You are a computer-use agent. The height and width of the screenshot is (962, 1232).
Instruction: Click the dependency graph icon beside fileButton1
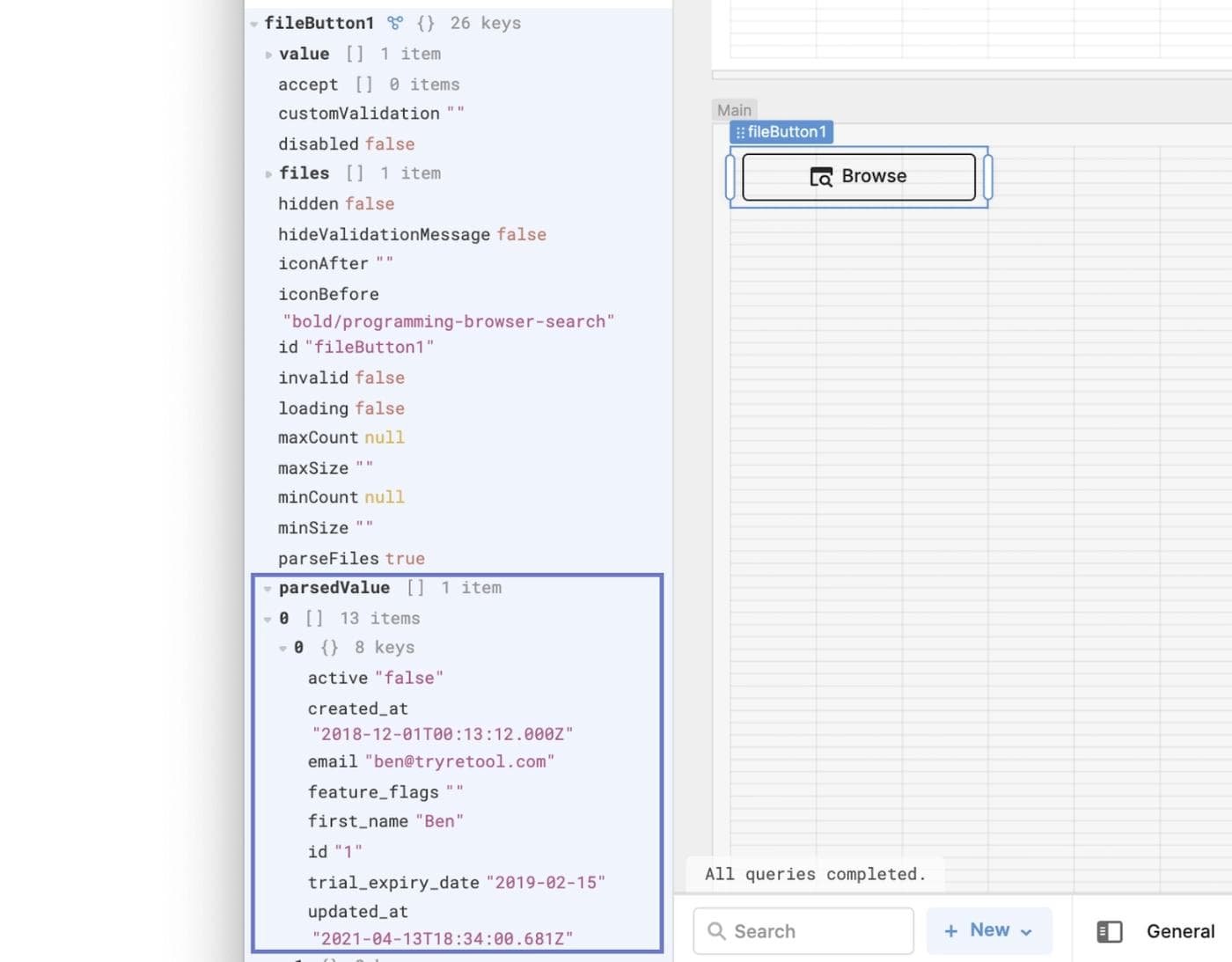click(395, 23)
